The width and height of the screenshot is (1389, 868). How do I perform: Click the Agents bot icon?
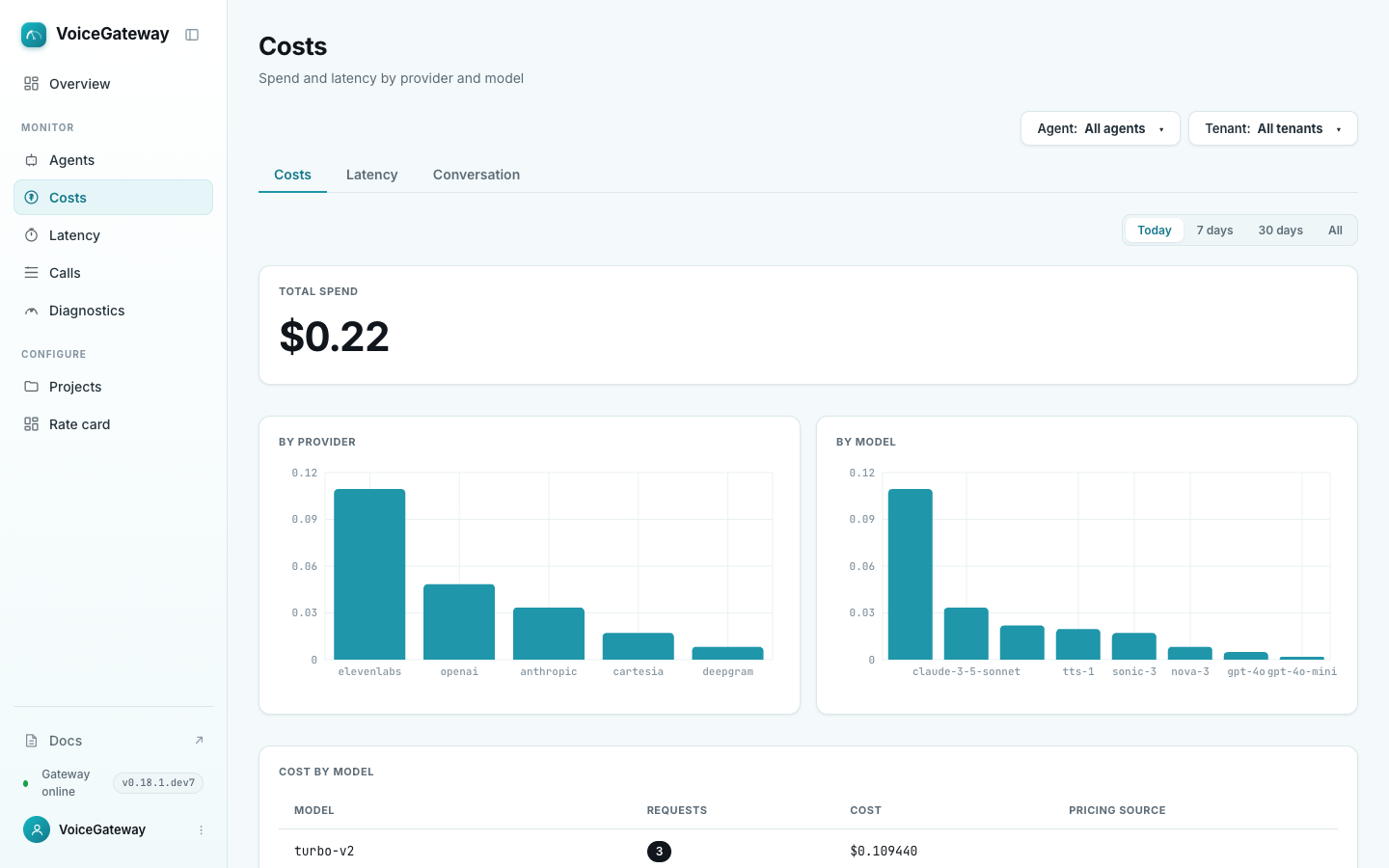[31, 160]
